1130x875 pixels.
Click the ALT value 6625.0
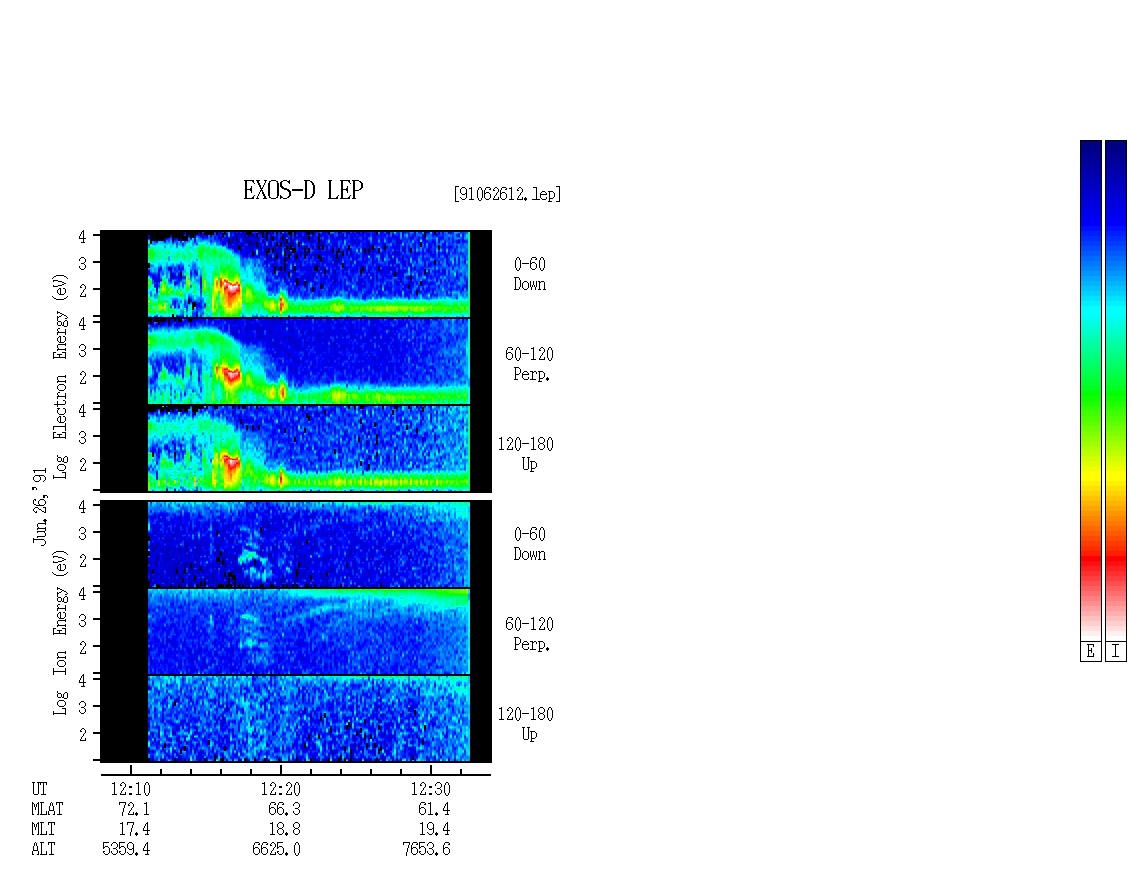point(276,850)
